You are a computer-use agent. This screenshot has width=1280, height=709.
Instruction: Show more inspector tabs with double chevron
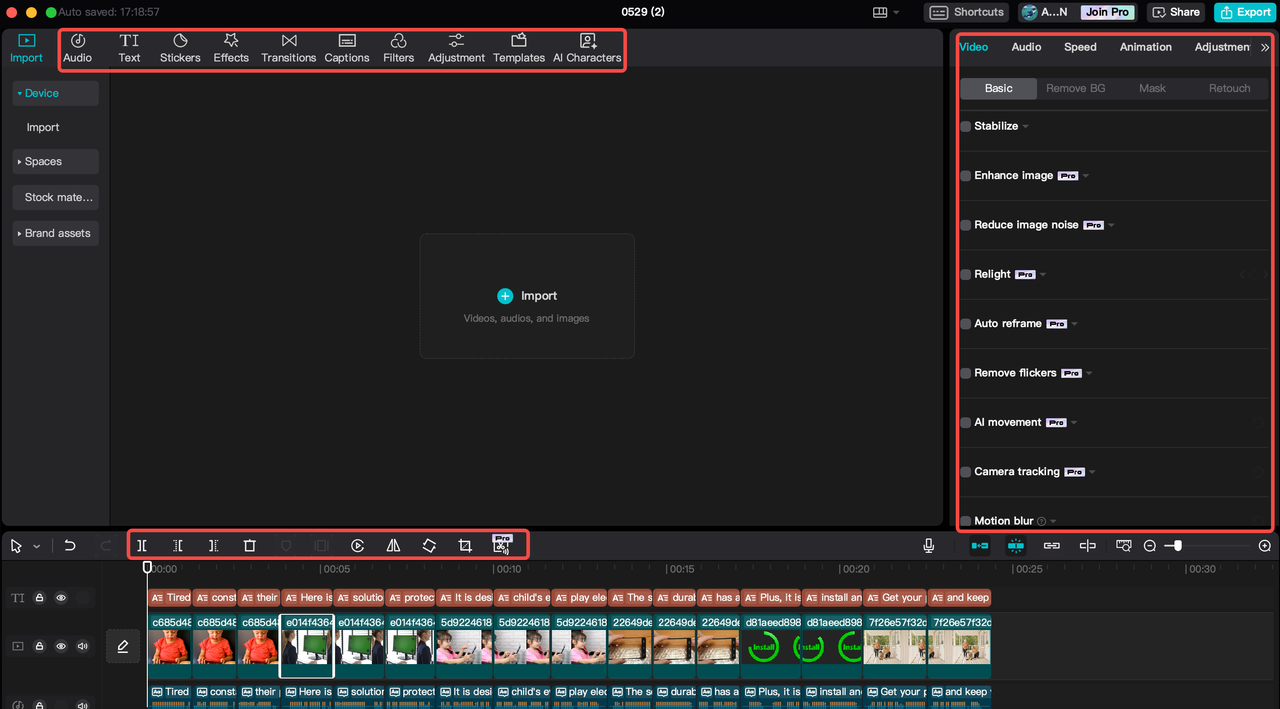pos(1265,47)
